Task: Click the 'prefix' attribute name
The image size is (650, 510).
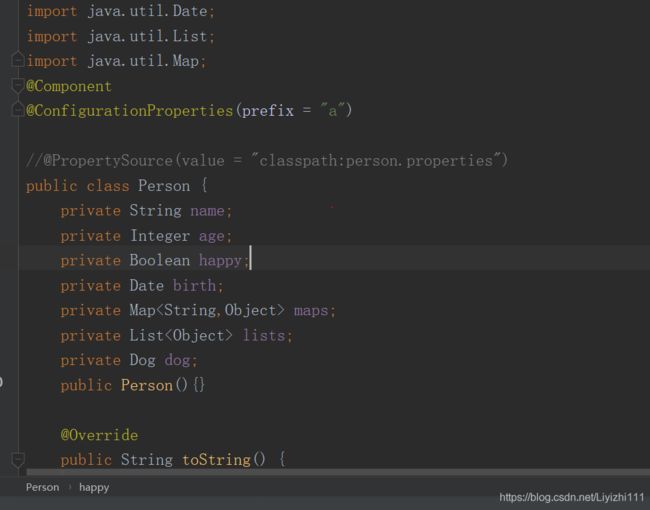Action: (268, 111)
